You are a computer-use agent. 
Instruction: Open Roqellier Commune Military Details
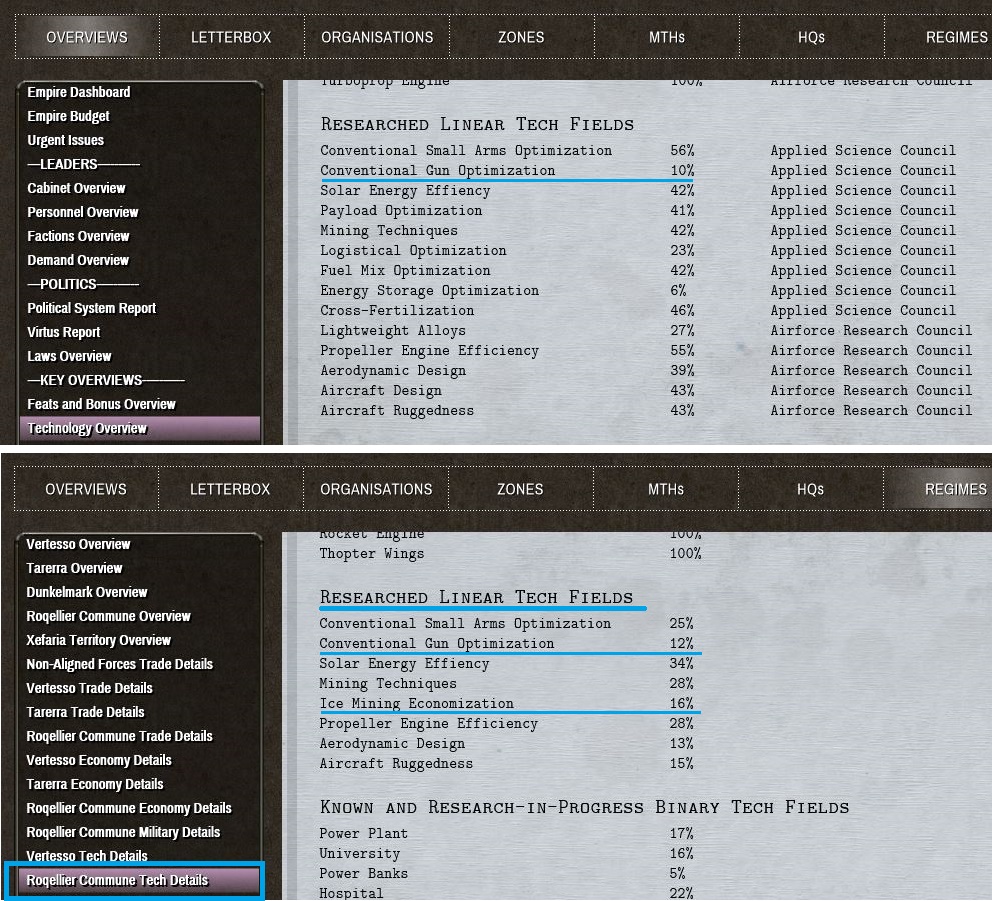(x=123, y=833)
